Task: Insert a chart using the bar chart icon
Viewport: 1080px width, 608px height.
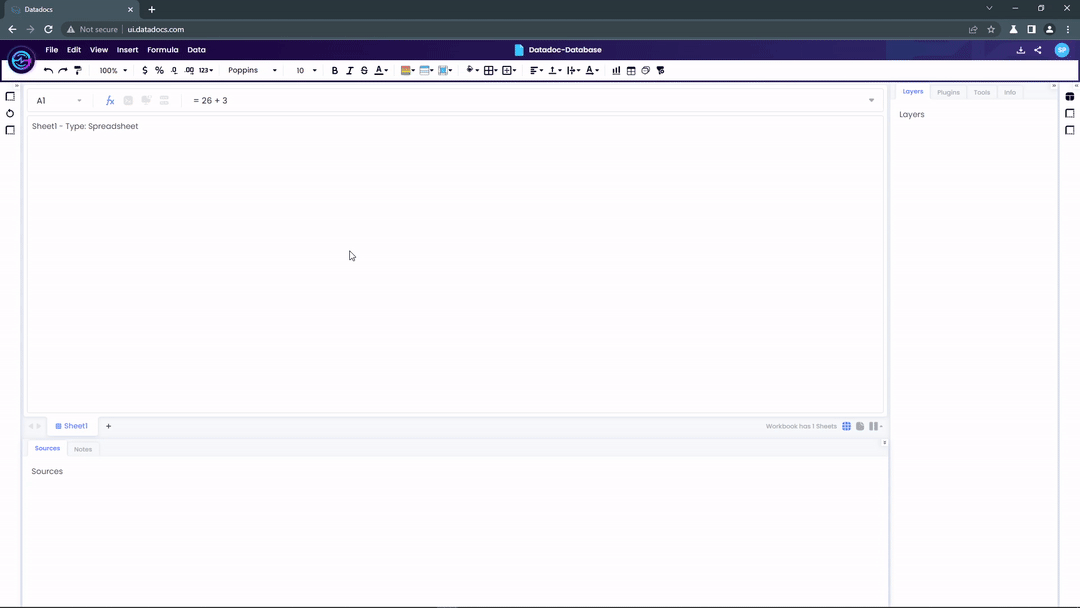Action: [x=616, y=71]
